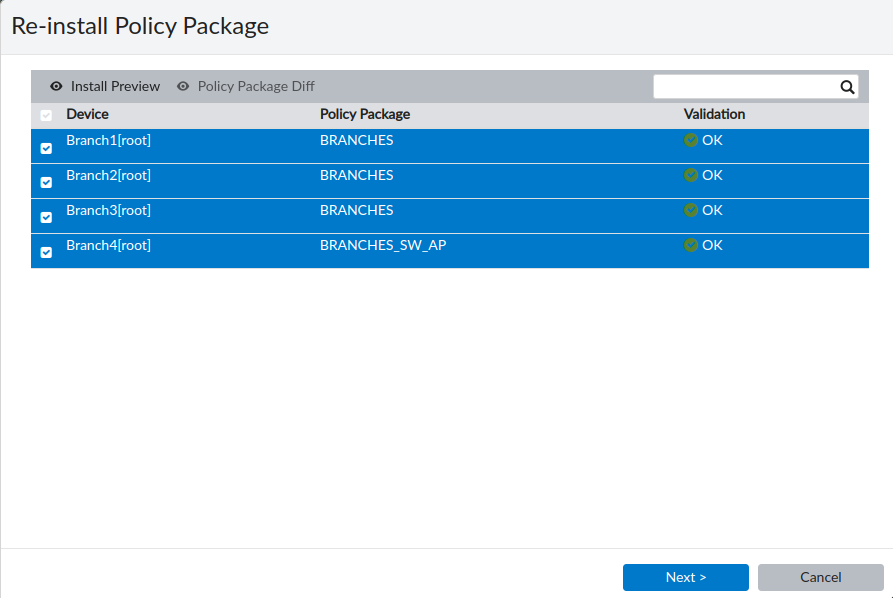Toggle the Branch3[root] checkbox
The image size is (893, 598).
46,217
